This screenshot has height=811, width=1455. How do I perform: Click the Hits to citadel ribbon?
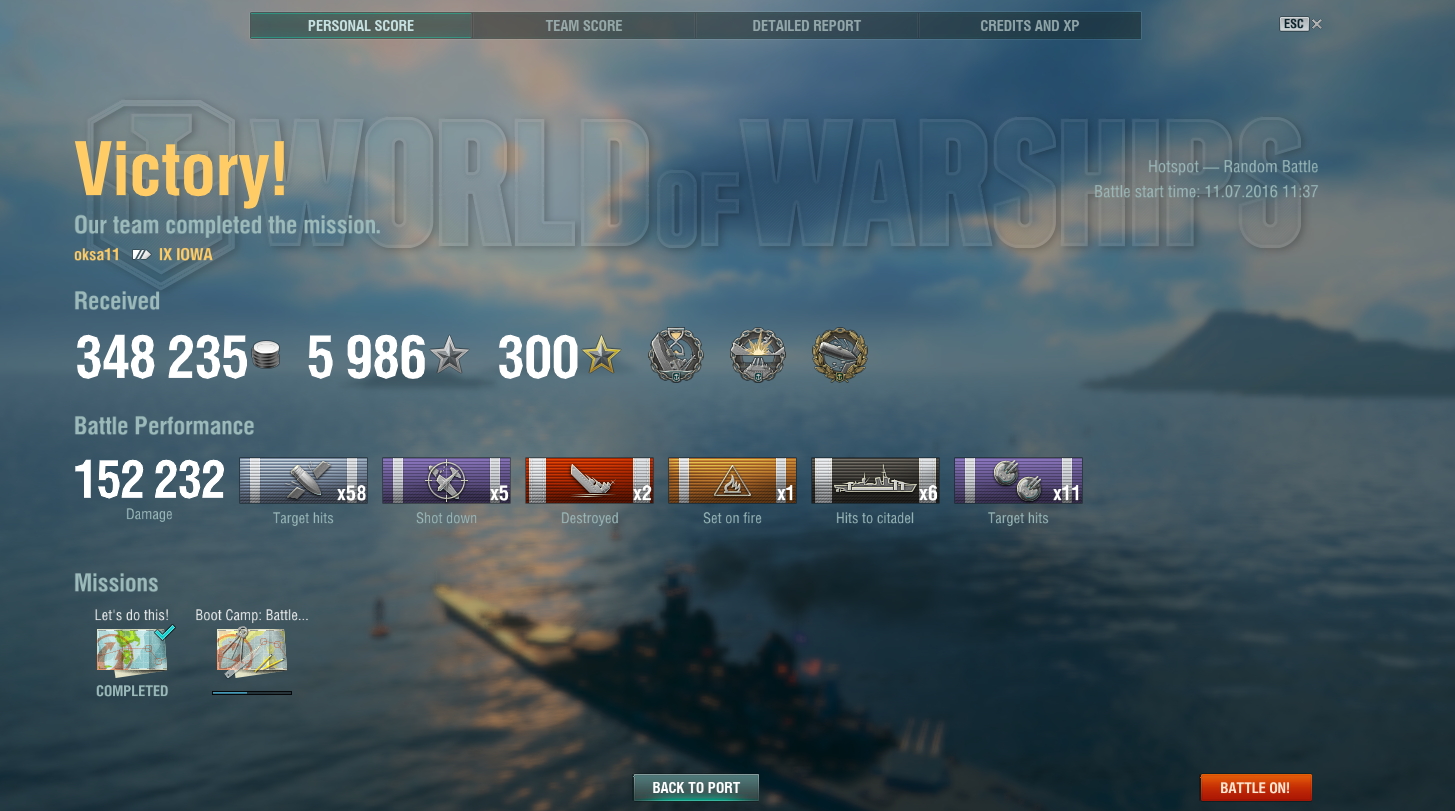[x=875, y=481]
